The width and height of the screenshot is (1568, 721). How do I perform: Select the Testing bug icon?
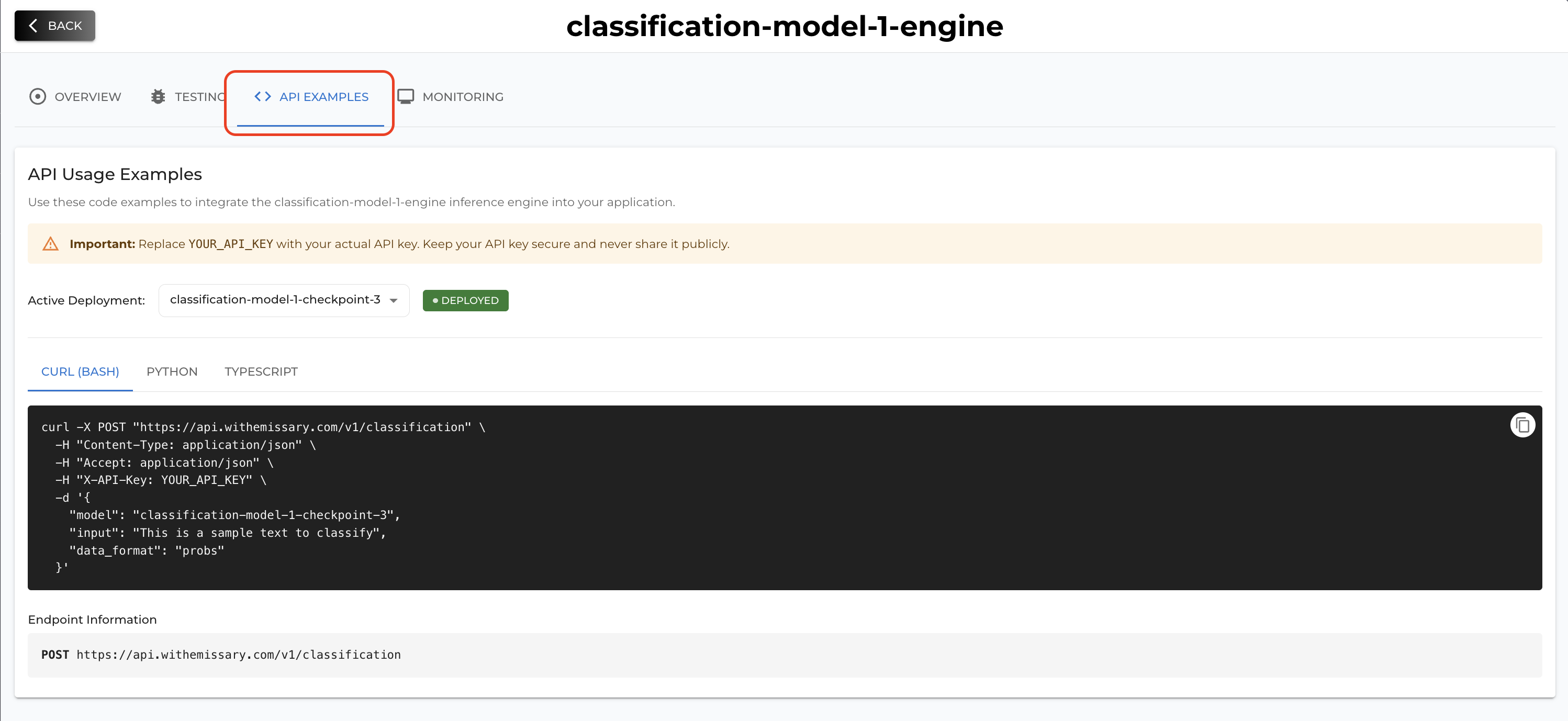pyautogui.click(x=158, y=96)
